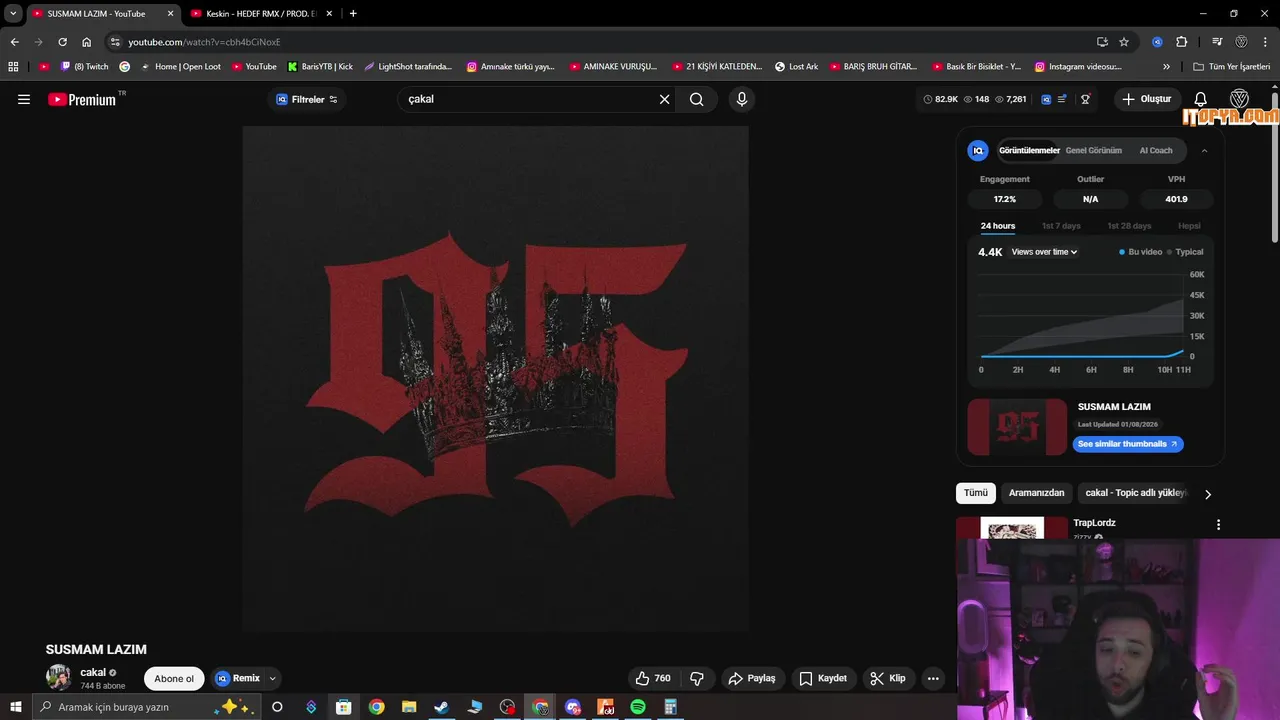This screenshot has height=720, width=1280.
Task: Switch to AI Coach tab
Action: (x=1156, y=150)
